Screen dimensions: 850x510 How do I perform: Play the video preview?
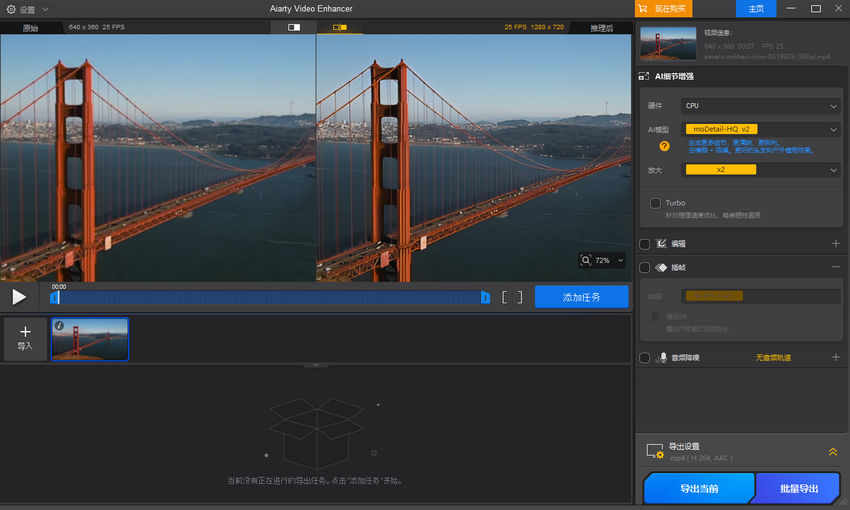pos(19,297)
